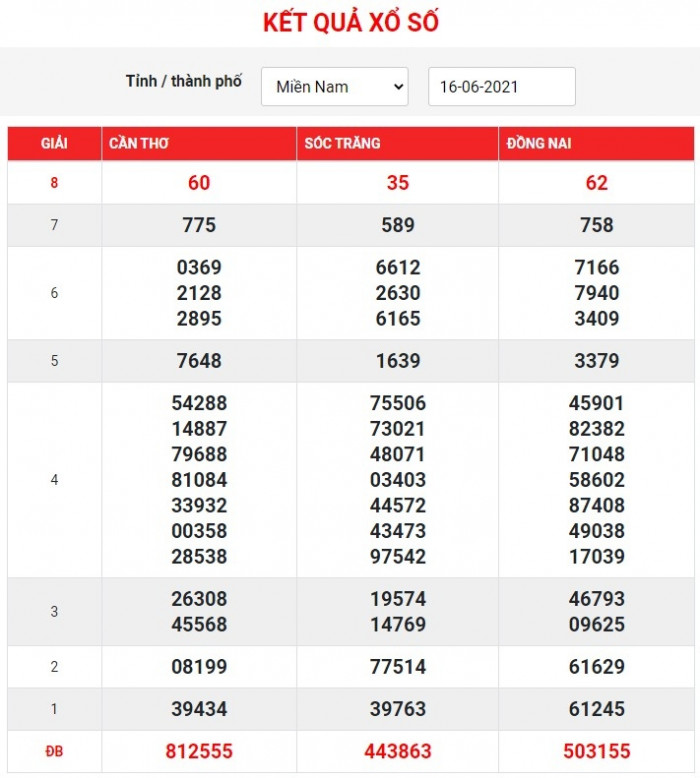Click the Tỉnh / thành phố label
Viewport: 700px width, 778px height.
184,82
